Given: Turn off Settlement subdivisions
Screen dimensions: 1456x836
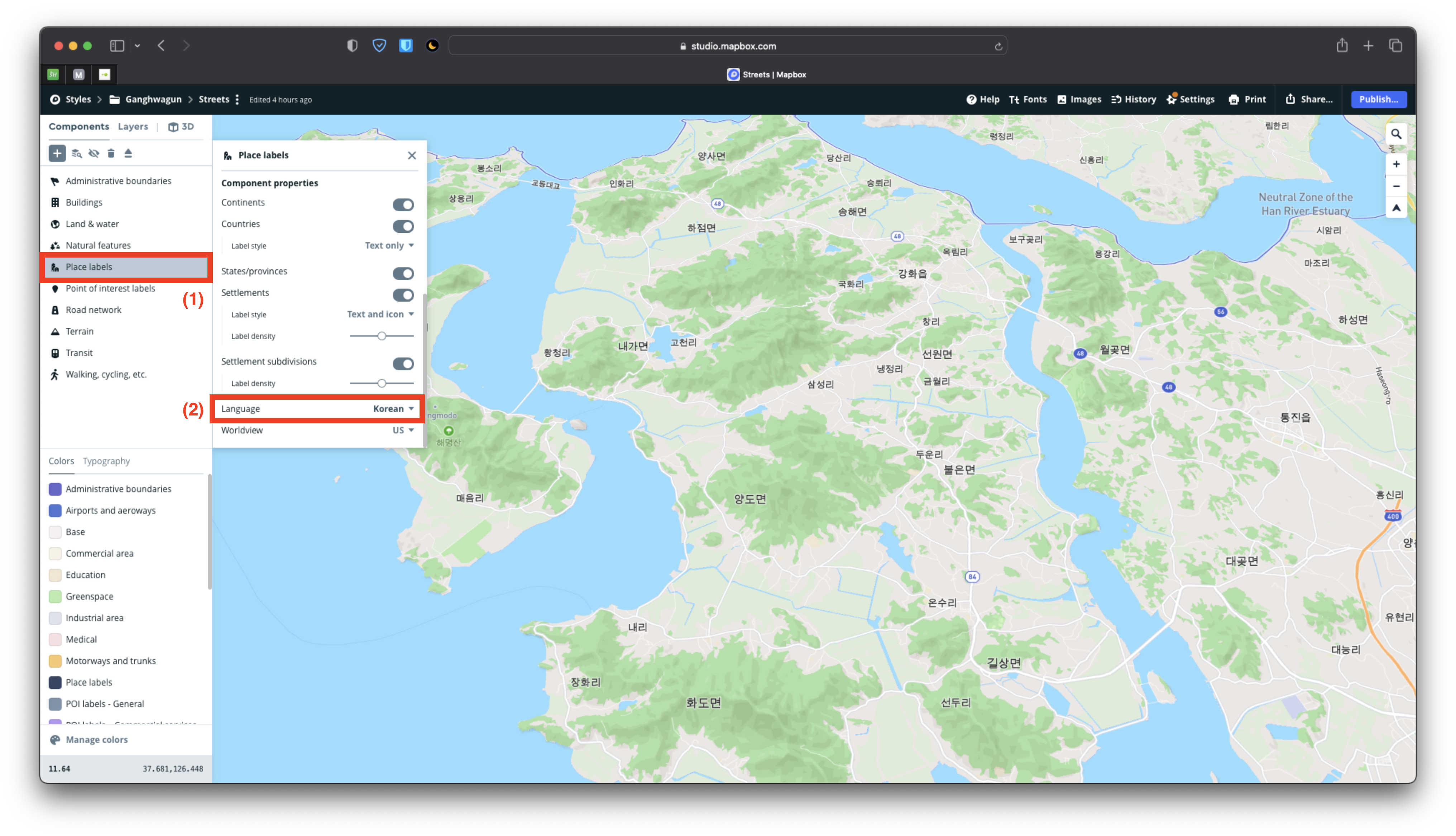Looking at the screenshot, I should (x=403, y=364).
